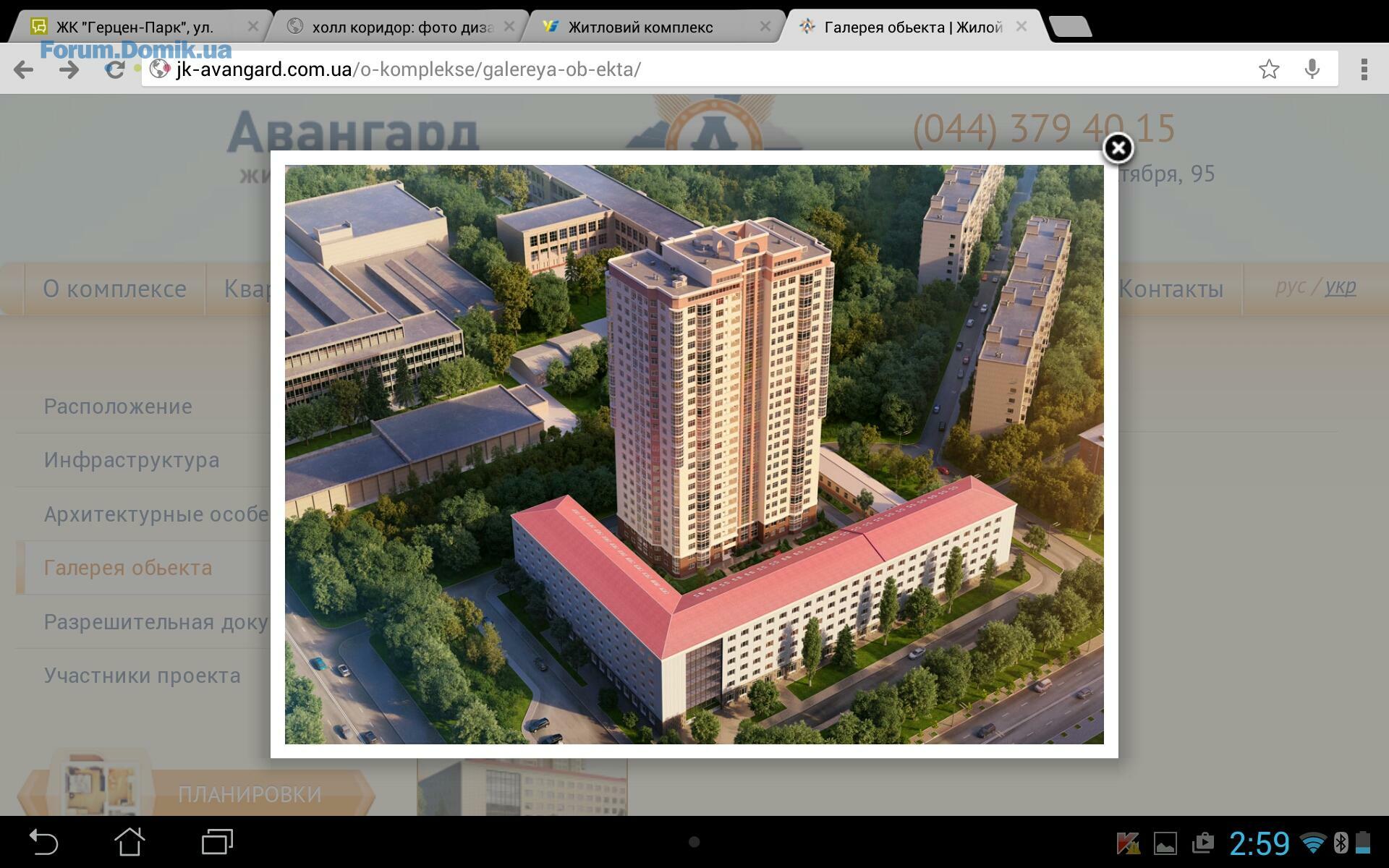The image size is (1389, 868).
Task: Open the Kaspersky notification icon
Action: point(1128,843)
